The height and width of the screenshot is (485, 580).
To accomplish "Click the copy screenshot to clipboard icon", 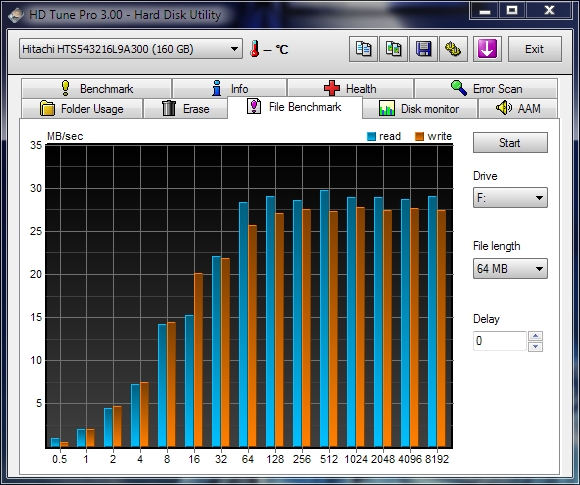I will tap(394, 49).
